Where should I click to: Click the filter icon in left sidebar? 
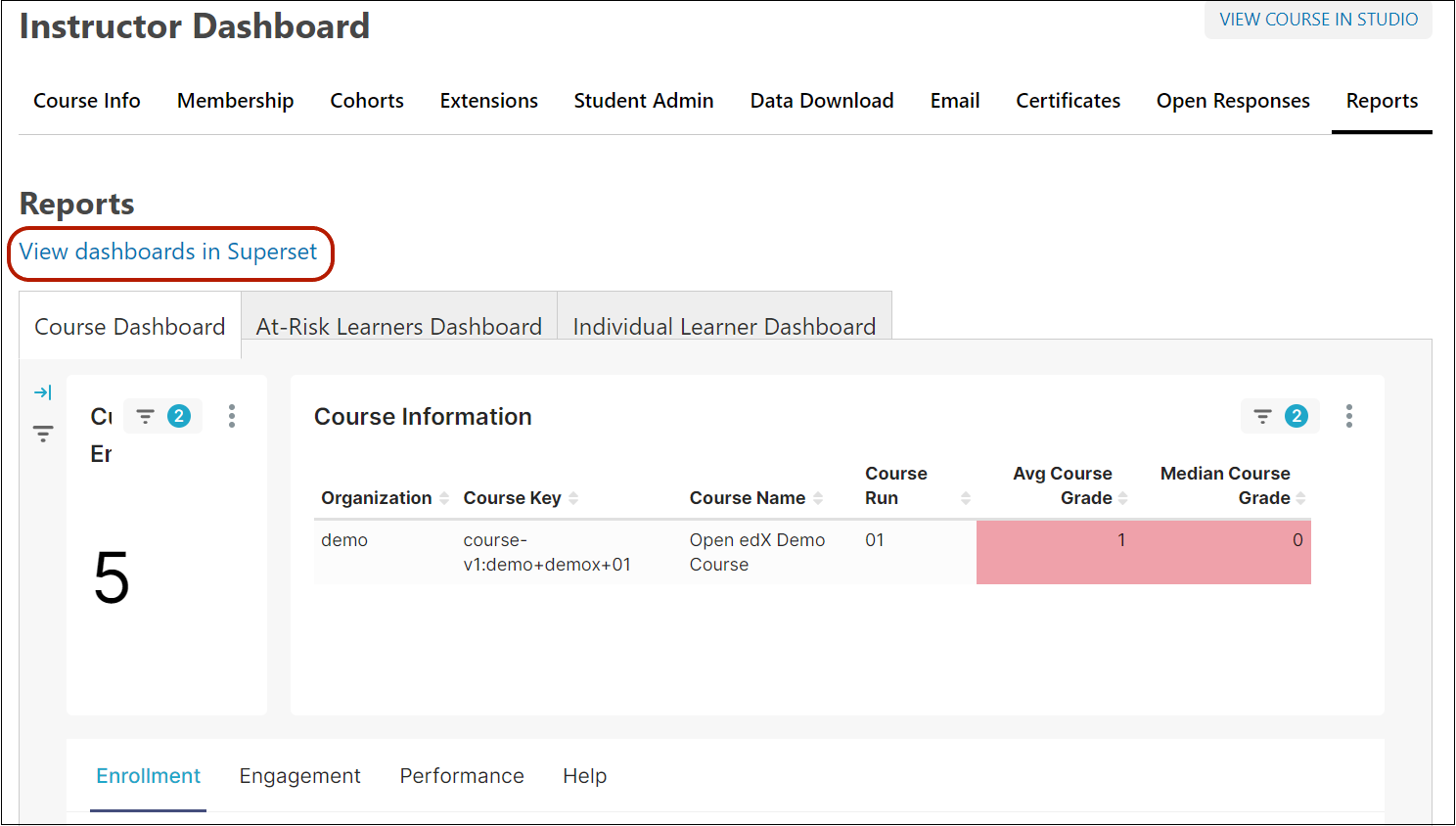point(43,434)
